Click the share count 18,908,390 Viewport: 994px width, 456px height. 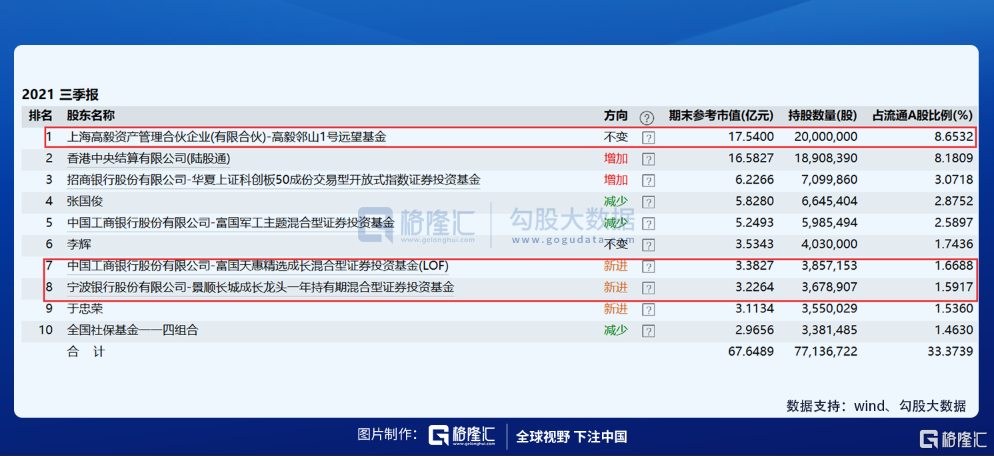825,159
